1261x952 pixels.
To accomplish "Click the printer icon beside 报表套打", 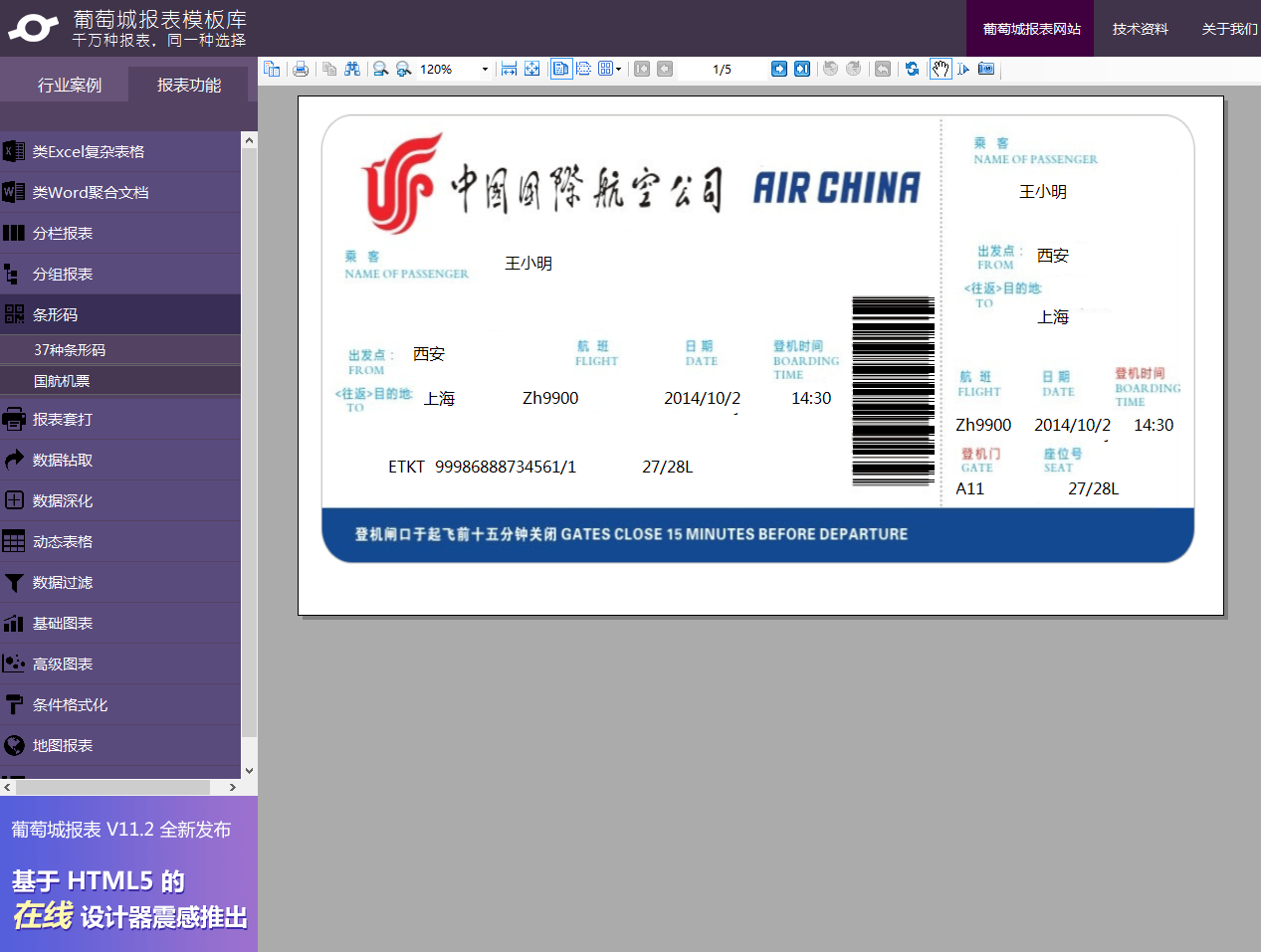I will click(x=14, y=419).
